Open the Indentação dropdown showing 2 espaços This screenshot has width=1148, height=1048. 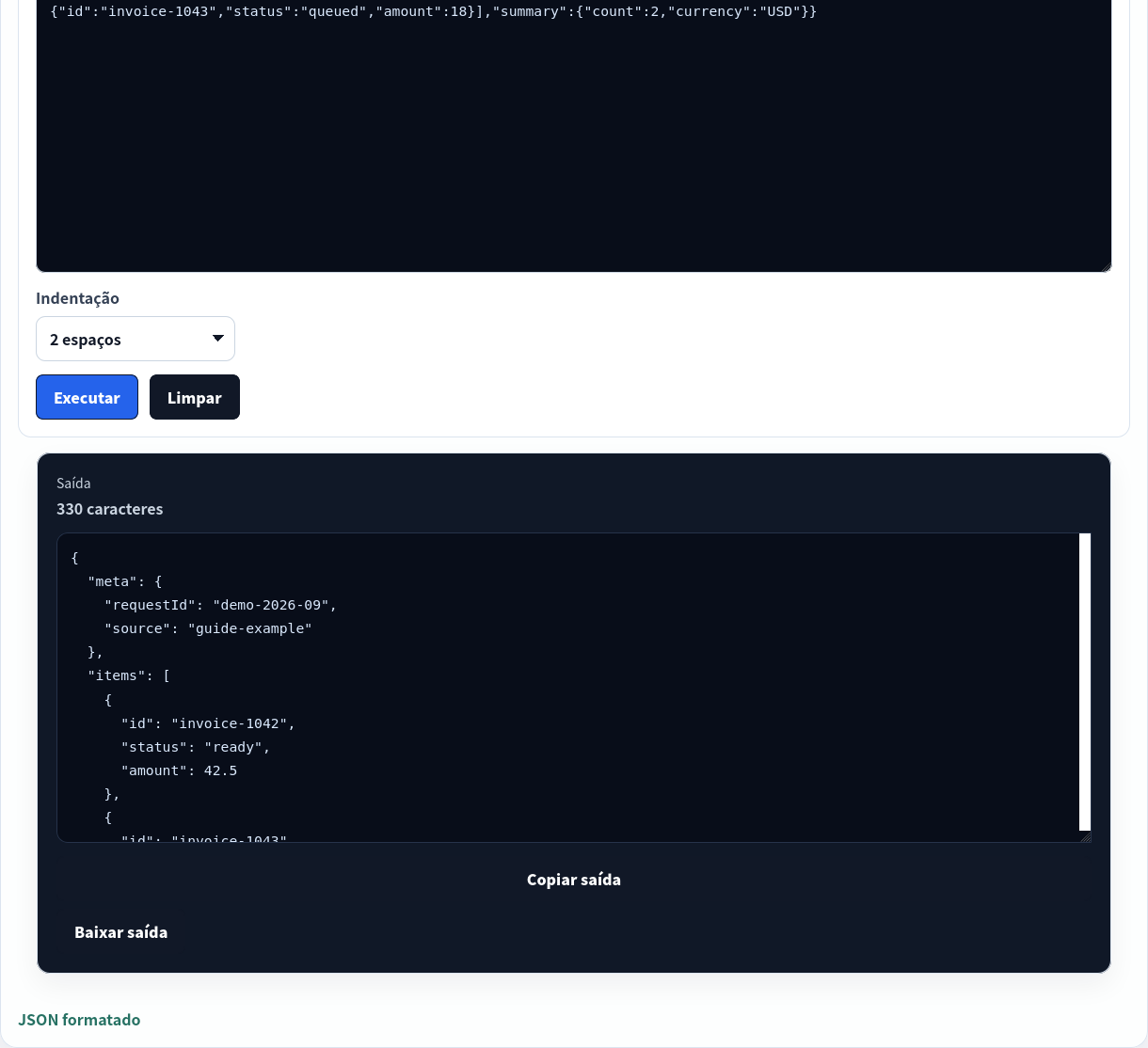(x=136, y=339)
